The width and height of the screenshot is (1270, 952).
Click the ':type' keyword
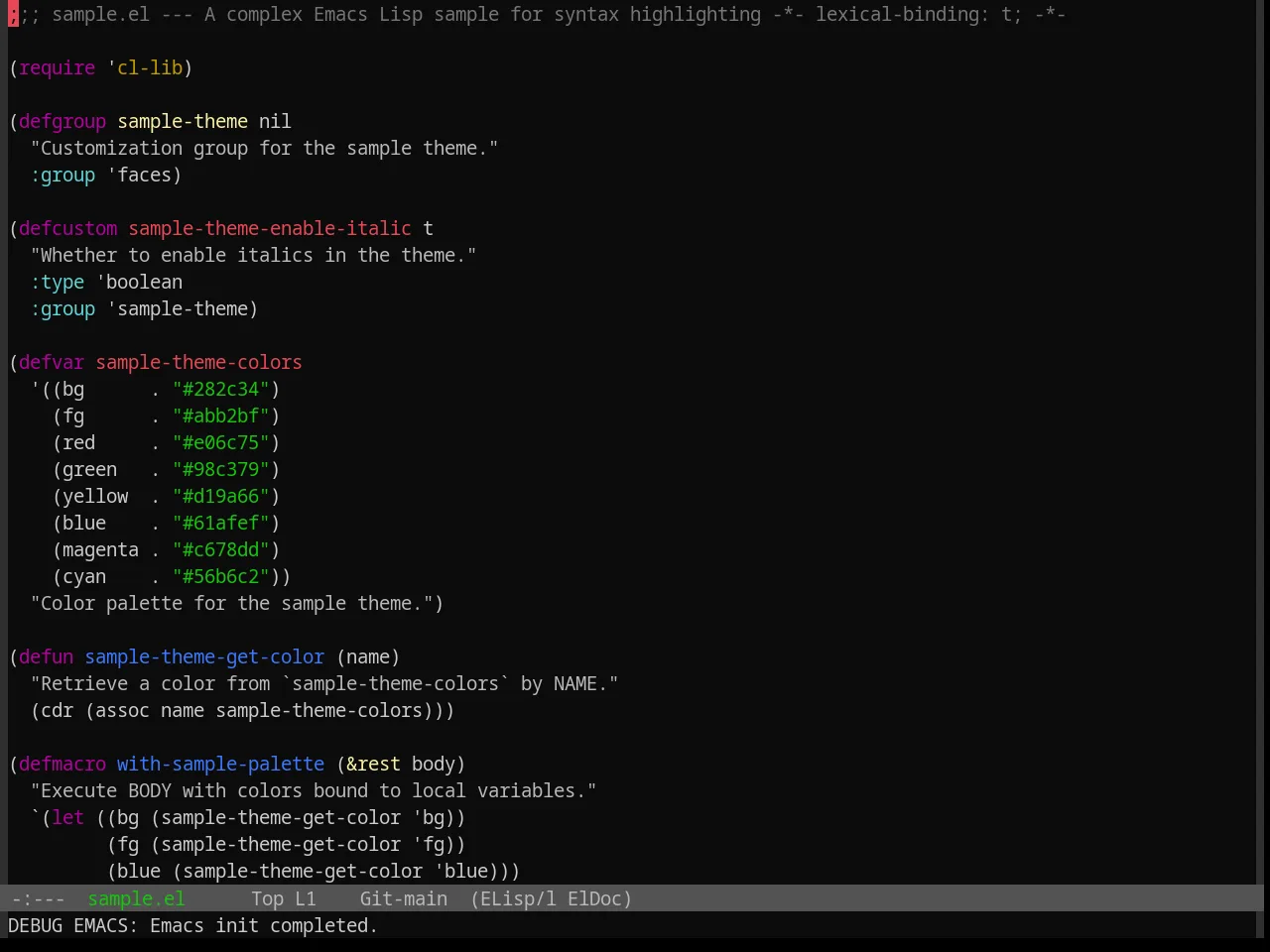(x=57, y=282)
